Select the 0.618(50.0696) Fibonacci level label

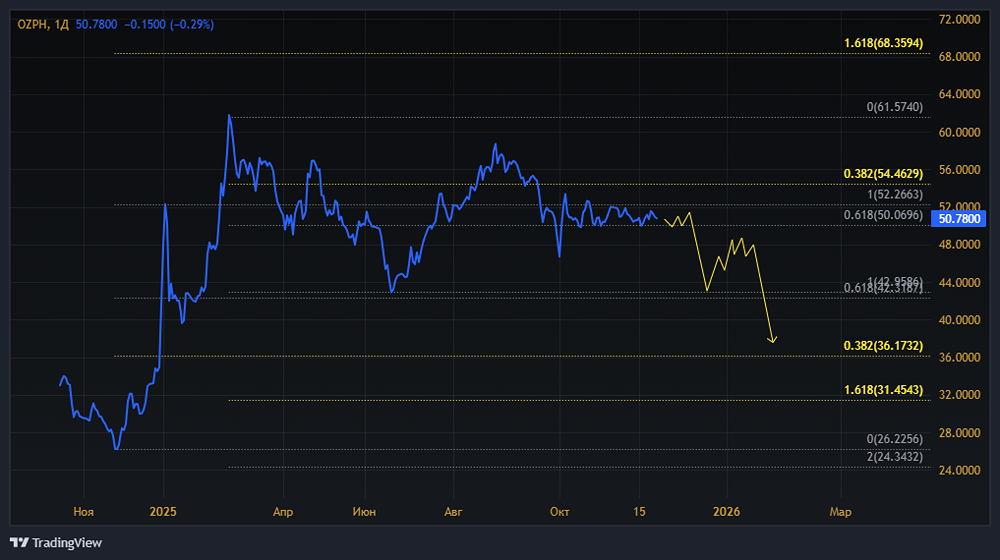(883, 215)
